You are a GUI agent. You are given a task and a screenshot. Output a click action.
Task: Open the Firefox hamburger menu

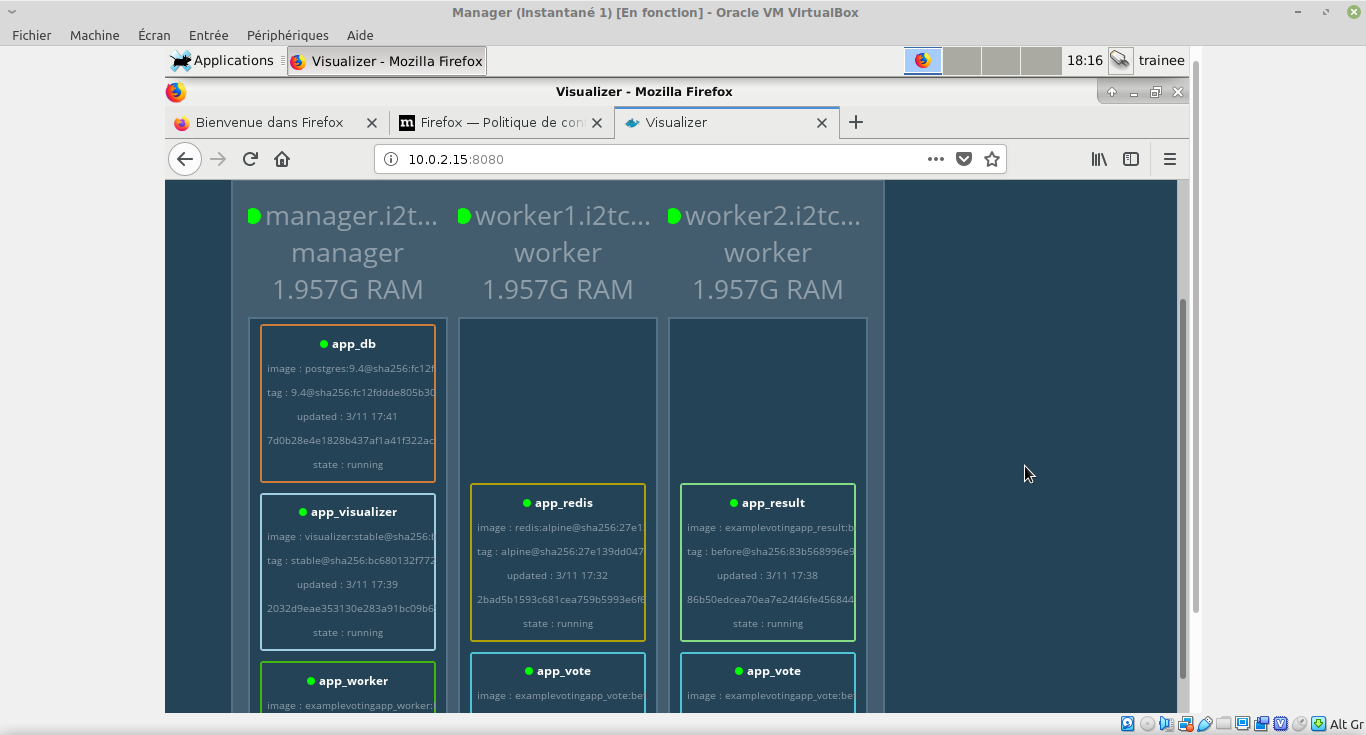coord(1169,159)
